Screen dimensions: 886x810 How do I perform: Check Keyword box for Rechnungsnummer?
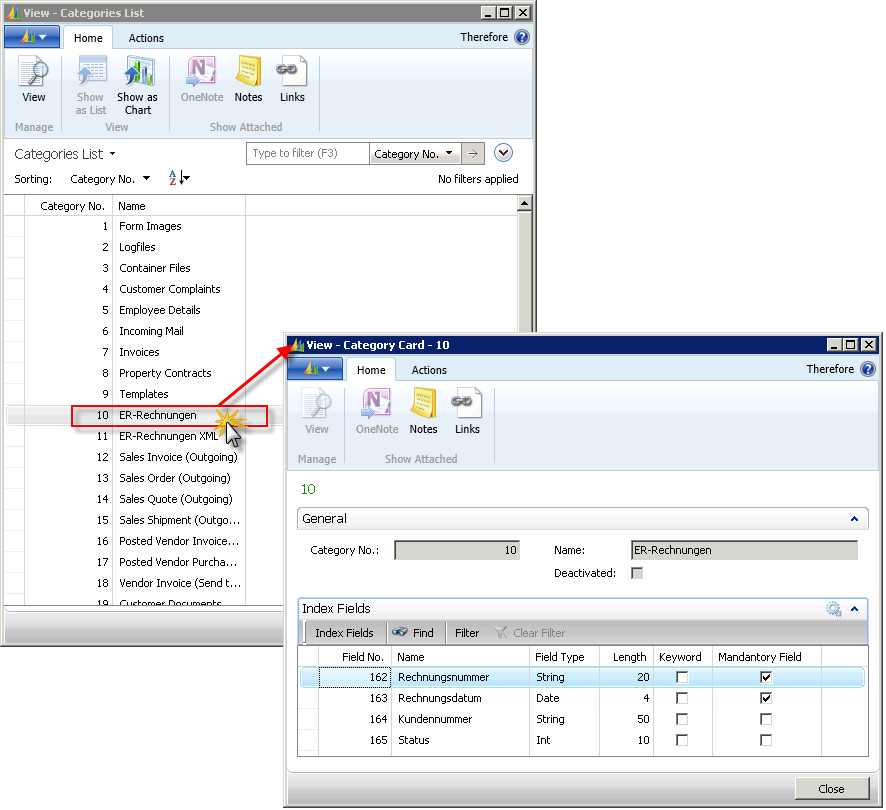(682, 678)
